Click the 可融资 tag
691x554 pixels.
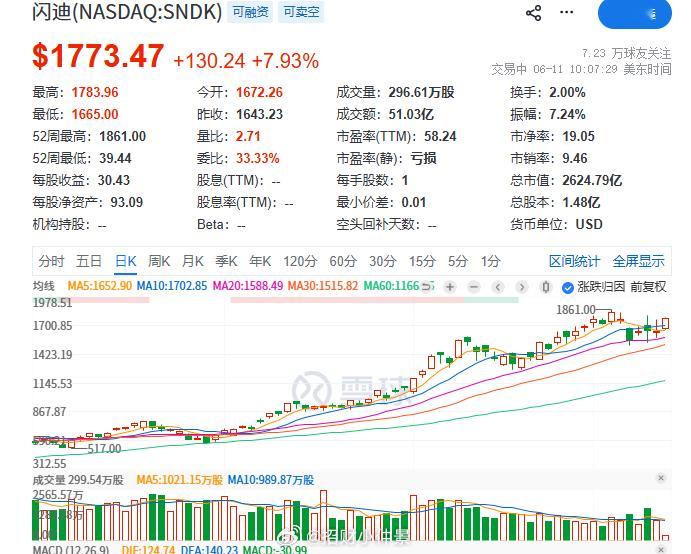250,12
